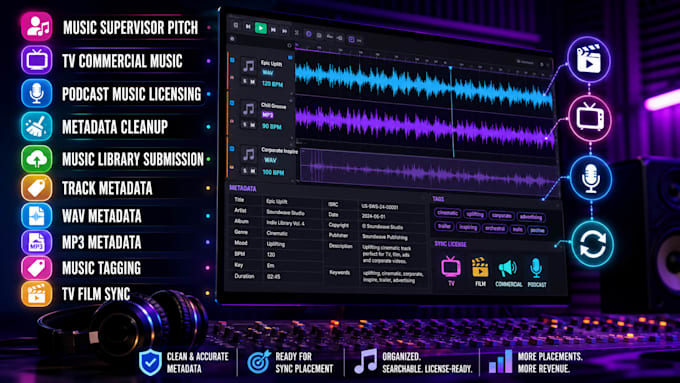
Task: Skip to previous with the transport button left of Play
Action: click(x=248, y=27)
